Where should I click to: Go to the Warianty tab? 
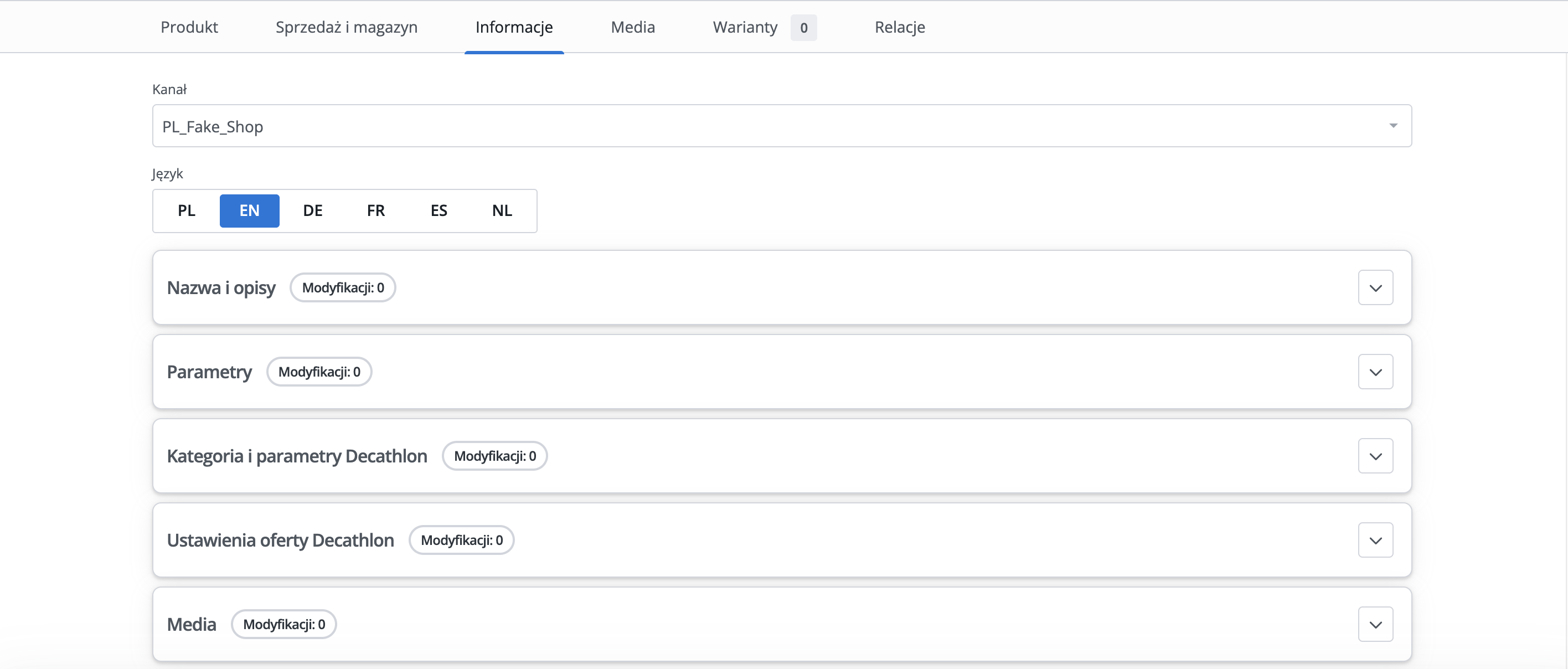[x=745, y=27]
